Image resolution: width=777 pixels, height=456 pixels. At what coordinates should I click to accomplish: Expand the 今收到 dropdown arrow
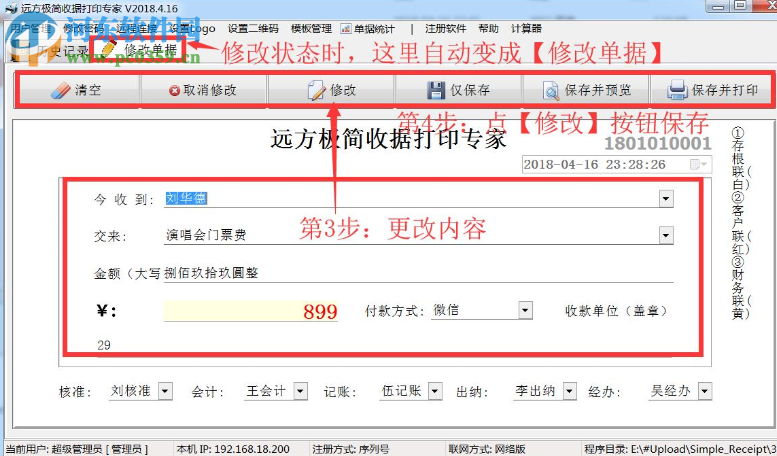click(x=666, y=199)
